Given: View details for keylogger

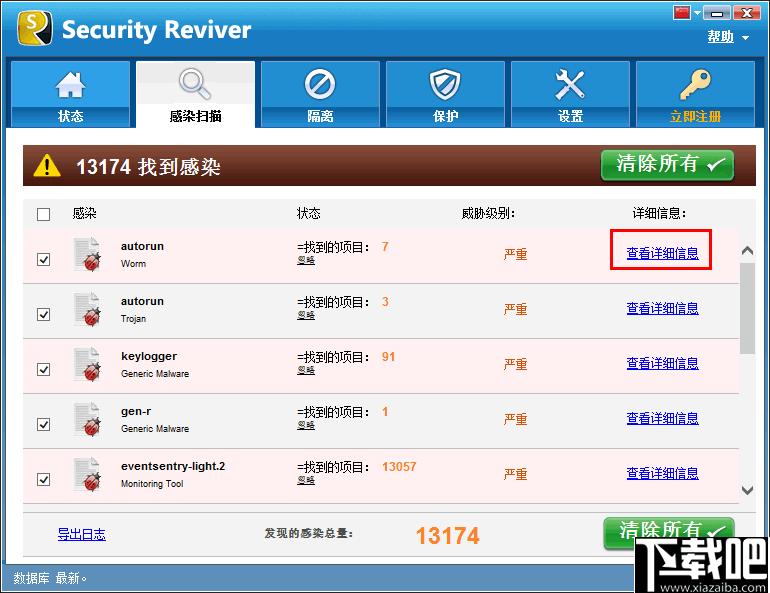Looking at the screenshot, I should coord(662,363).
